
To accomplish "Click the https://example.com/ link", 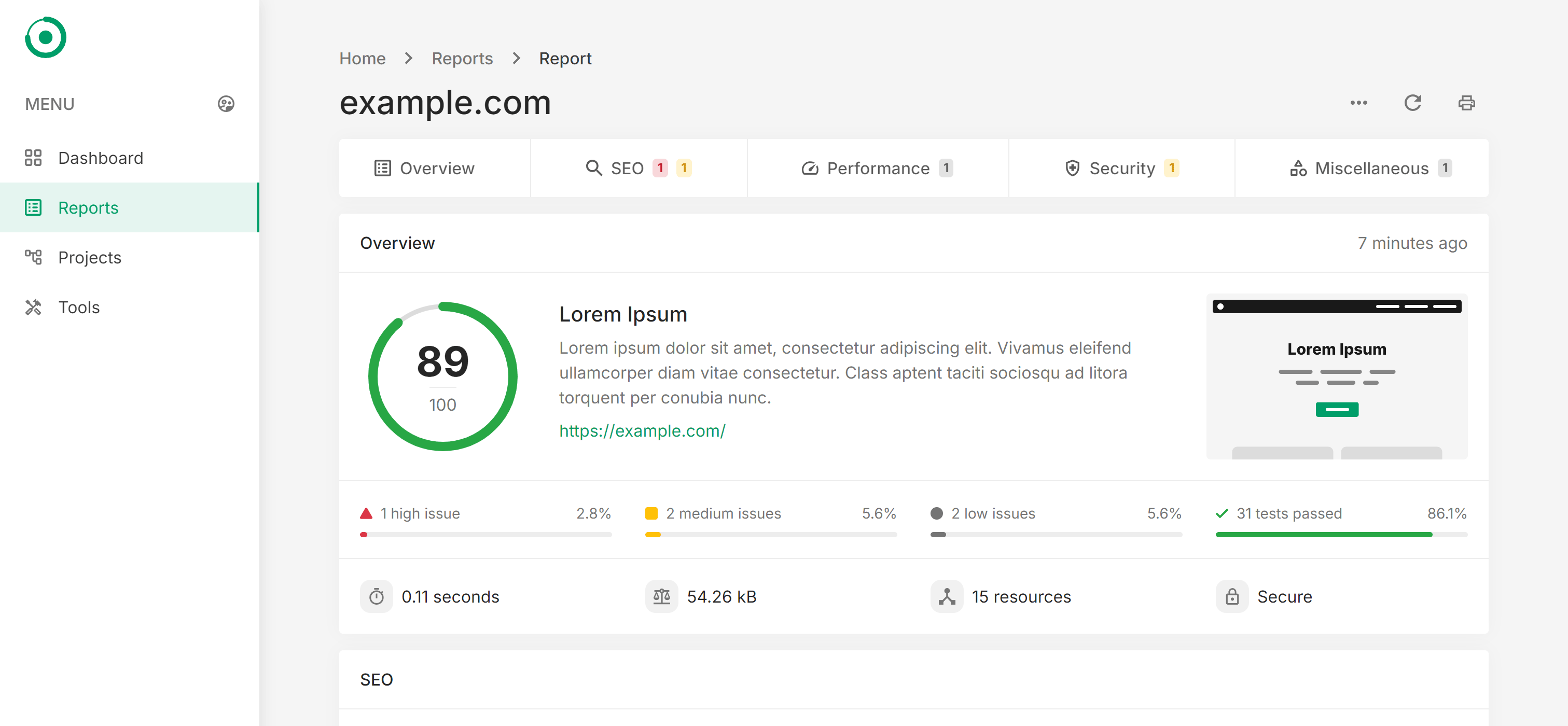I will [642, 430].
